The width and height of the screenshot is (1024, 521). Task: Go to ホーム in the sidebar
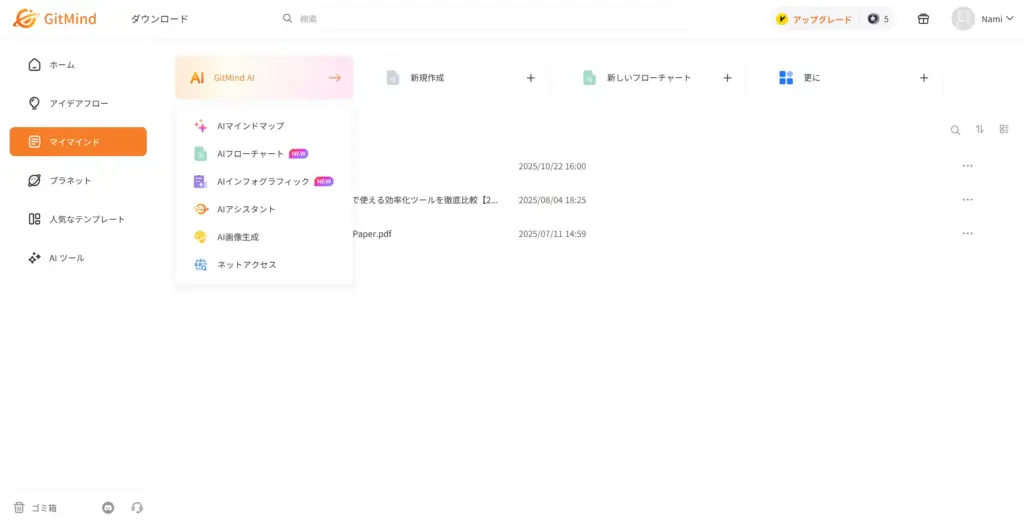(x=62, y=65)
